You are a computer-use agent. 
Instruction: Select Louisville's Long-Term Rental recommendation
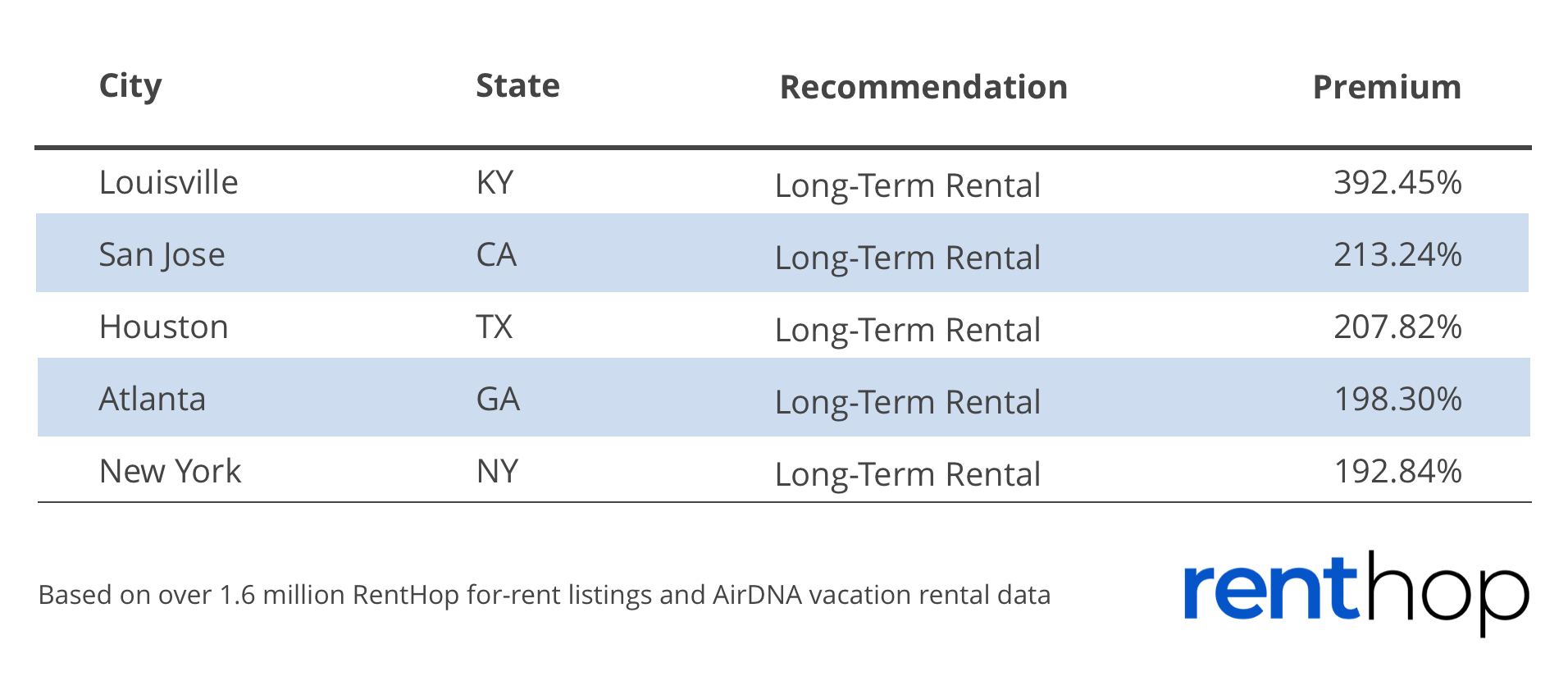(x=908, y=186)
